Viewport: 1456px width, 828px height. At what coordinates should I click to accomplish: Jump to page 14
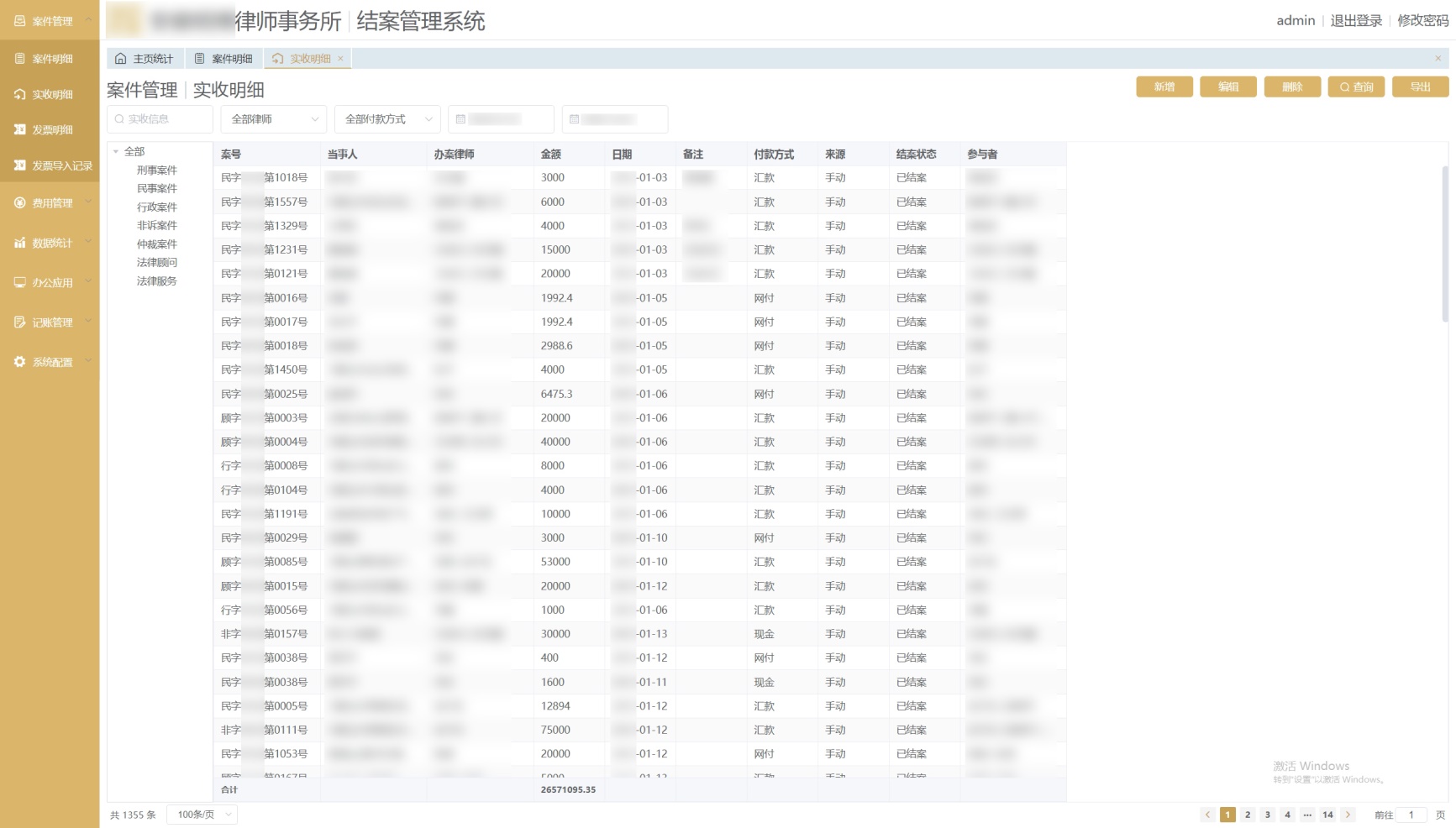pyautogui.click(x=1327, y=815)
